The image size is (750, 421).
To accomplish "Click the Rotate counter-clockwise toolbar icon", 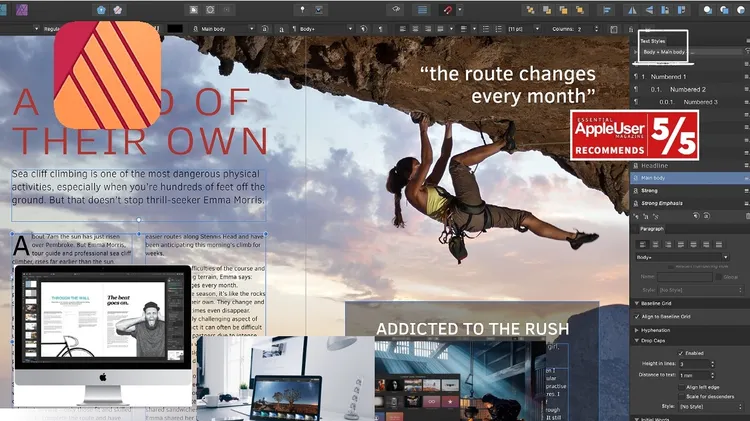I will [x=665, y=10].
